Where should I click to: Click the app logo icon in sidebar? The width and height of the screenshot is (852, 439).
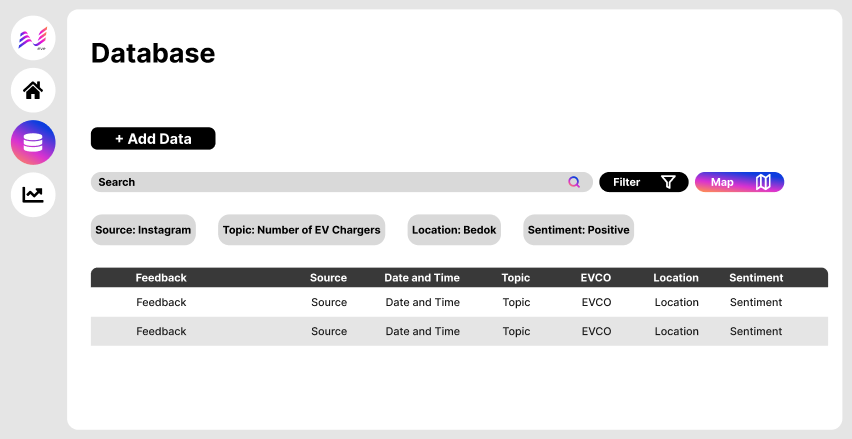click(33, 39)
